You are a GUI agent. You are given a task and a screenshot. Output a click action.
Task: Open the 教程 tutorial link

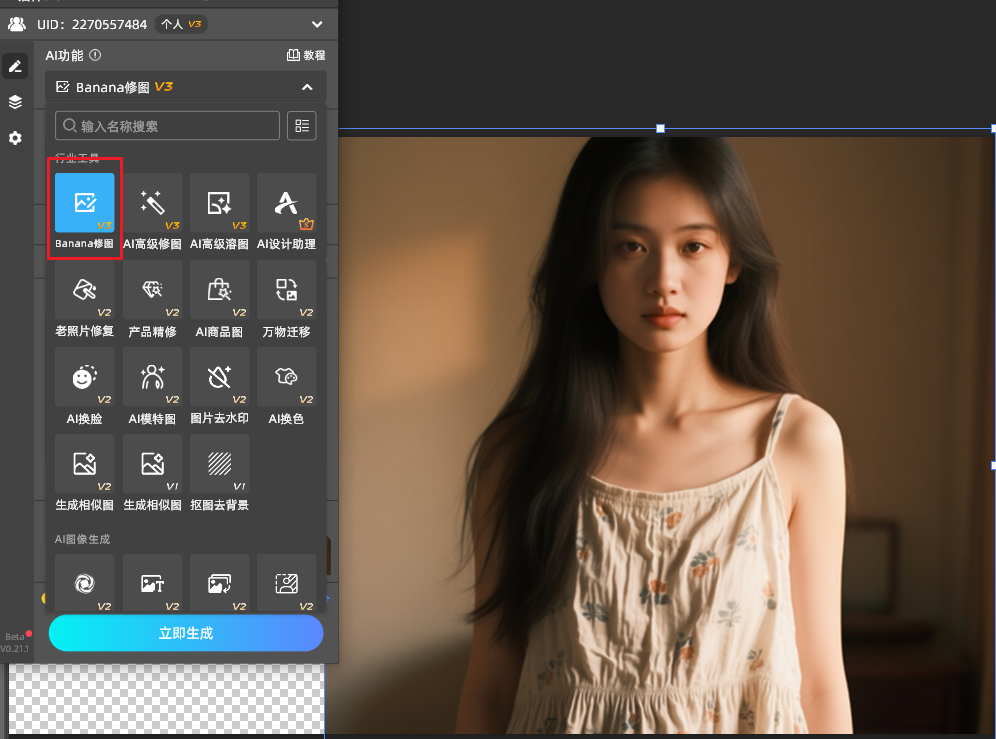[306, 56]
